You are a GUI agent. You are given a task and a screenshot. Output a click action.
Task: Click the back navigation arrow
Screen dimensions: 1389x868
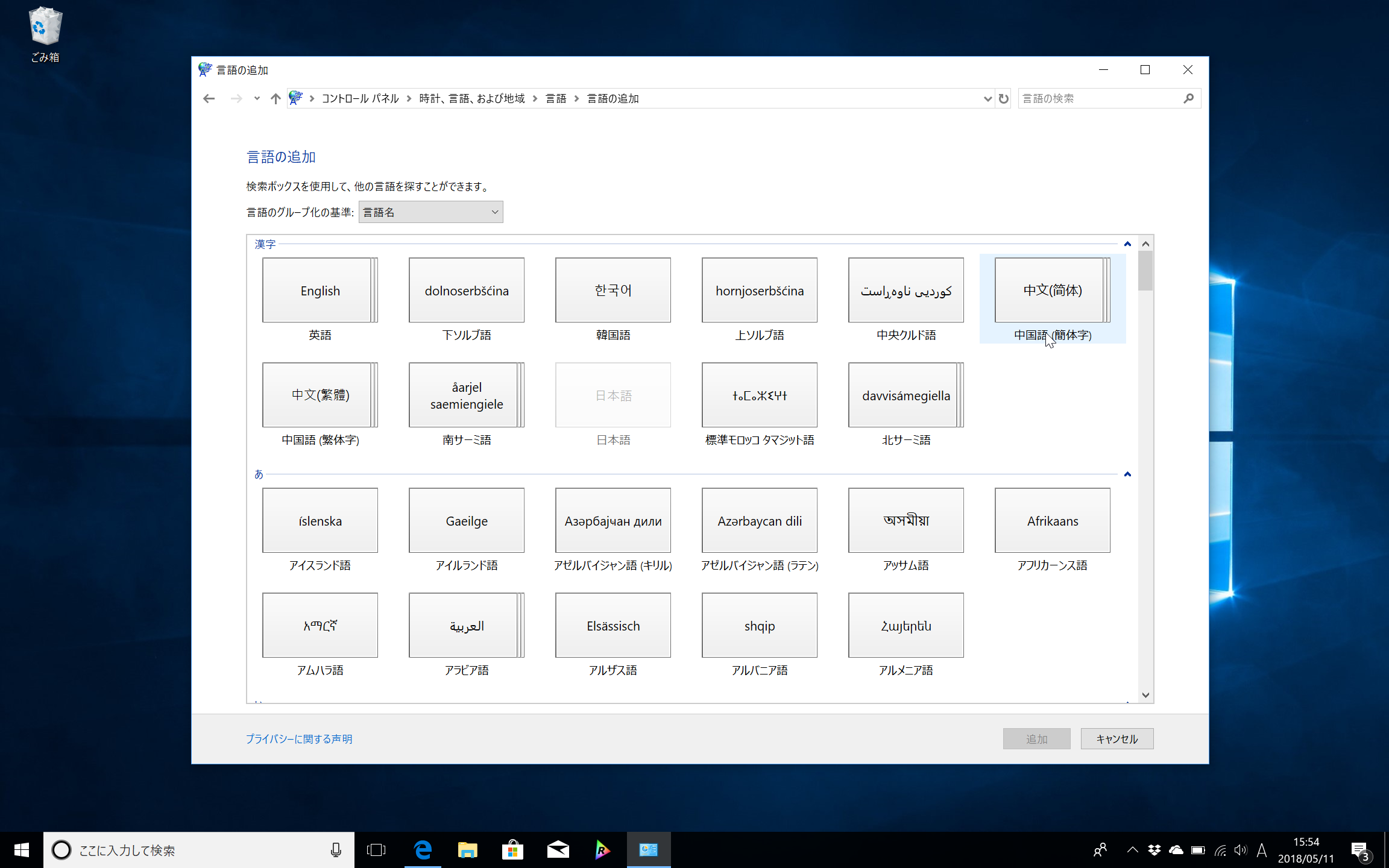[x=208, y=98]
